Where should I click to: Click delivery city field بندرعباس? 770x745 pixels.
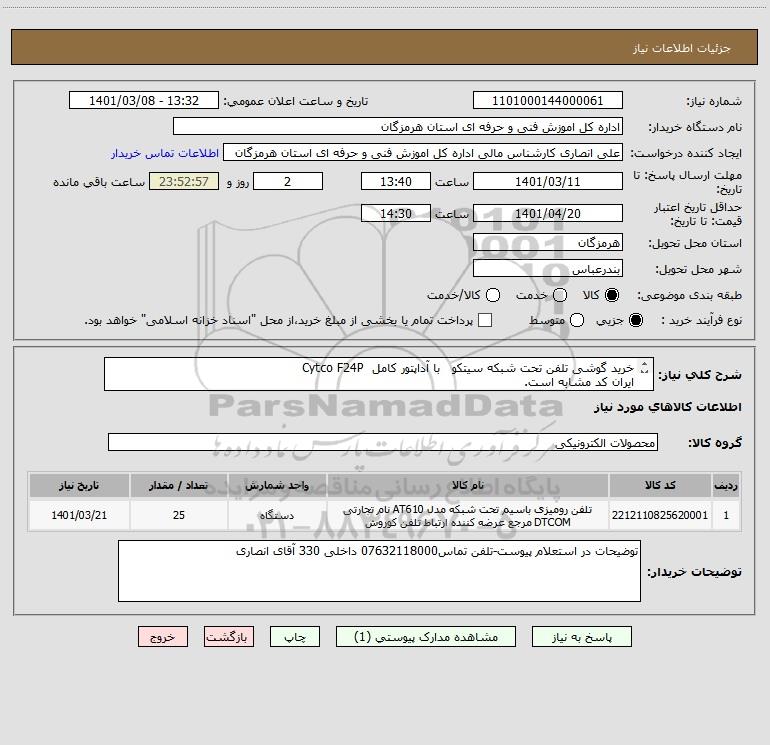(548, 269)
